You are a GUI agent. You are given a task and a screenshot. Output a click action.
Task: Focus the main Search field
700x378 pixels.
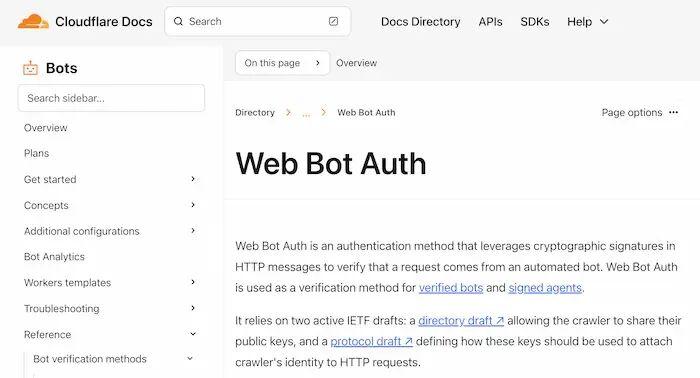pos(258,21)
